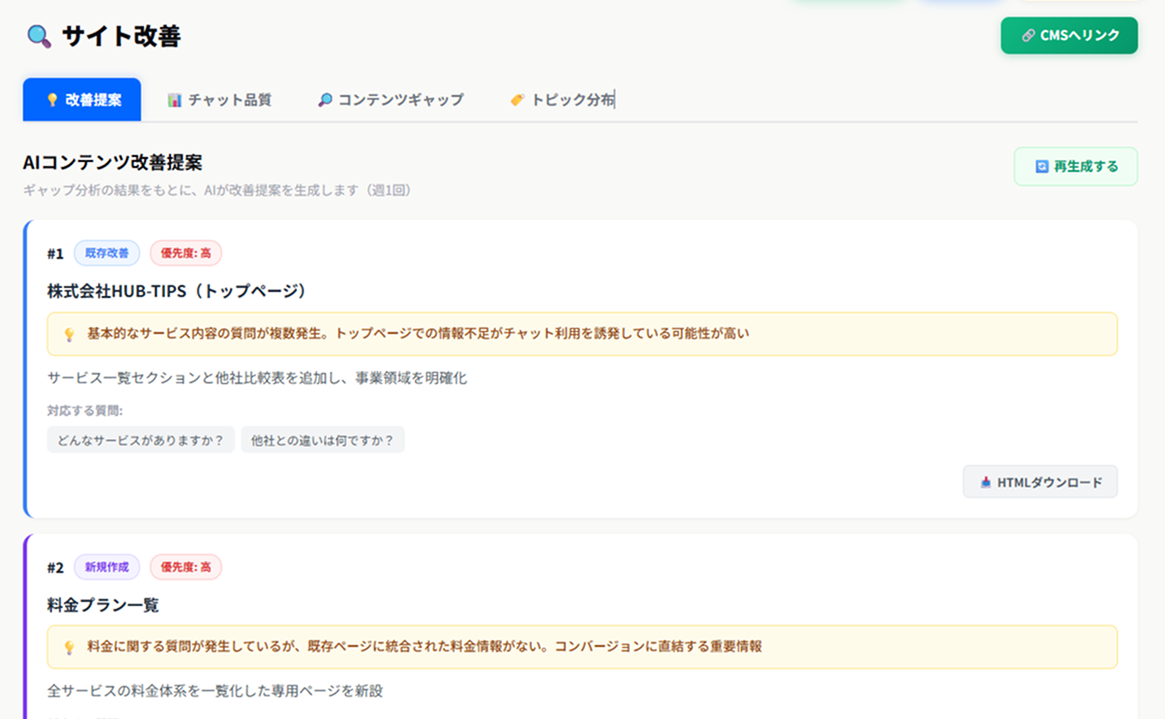Click the 料金プラン一覧 title
This screenshot has height=719, width=1165.
[103, 605]
